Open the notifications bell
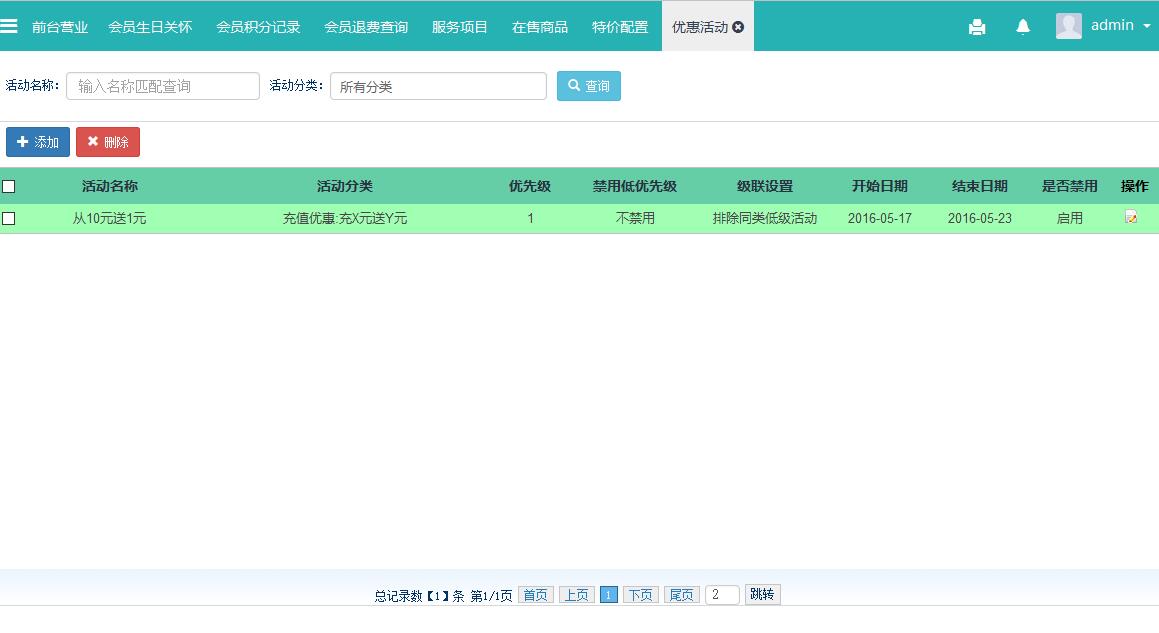Image resolution: width=1159 pixels, height=633 pixels. point(1023,27)
